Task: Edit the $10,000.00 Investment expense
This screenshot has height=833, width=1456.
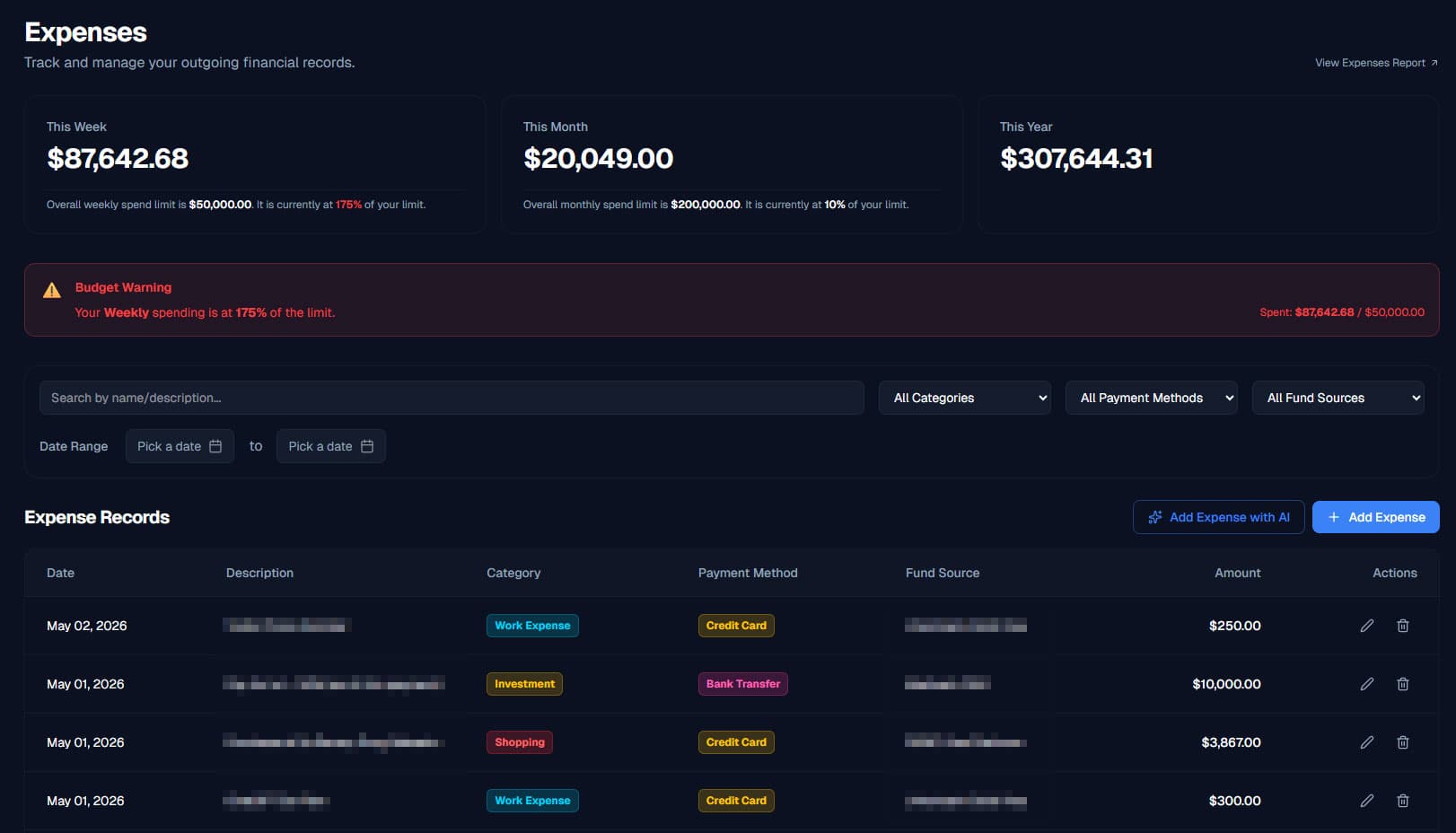Action: click(1366, 684)
